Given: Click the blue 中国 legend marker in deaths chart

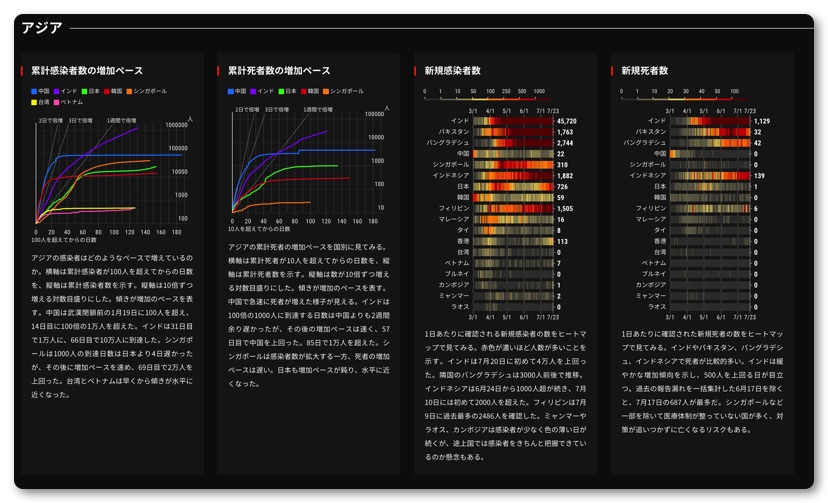Looking at the screenshot, I should coord(231,91).
